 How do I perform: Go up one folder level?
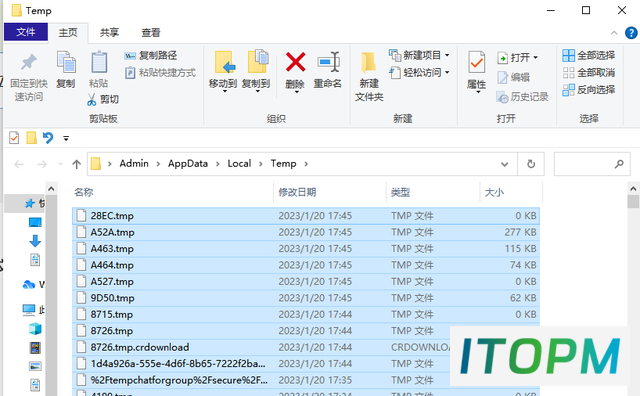tap(76, 164)
